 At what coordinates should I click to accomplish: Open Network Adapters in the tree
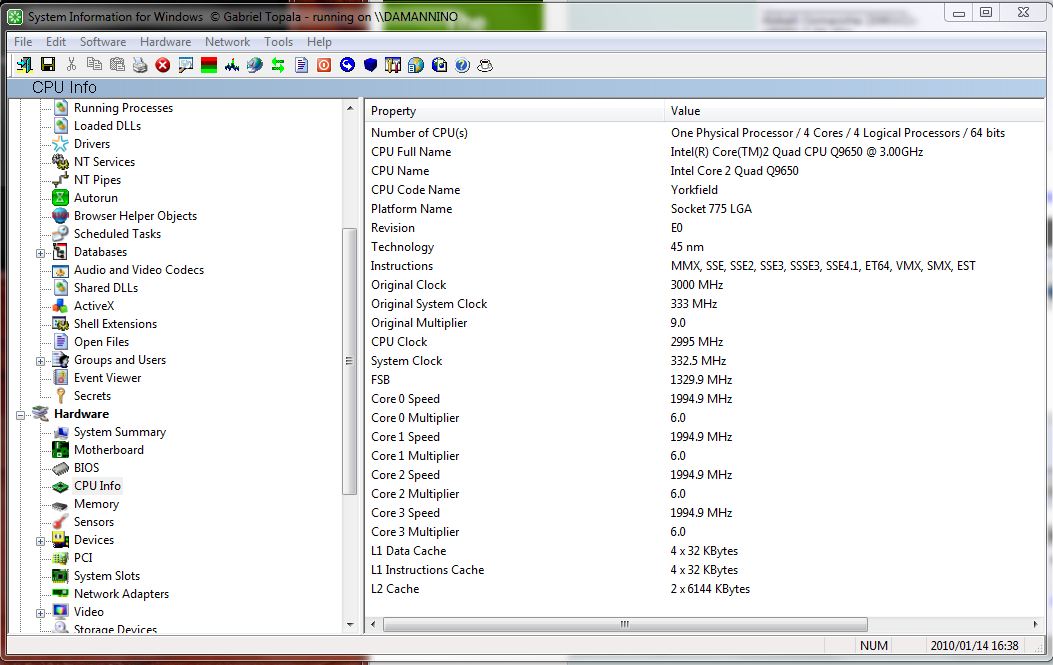[121, 594]
